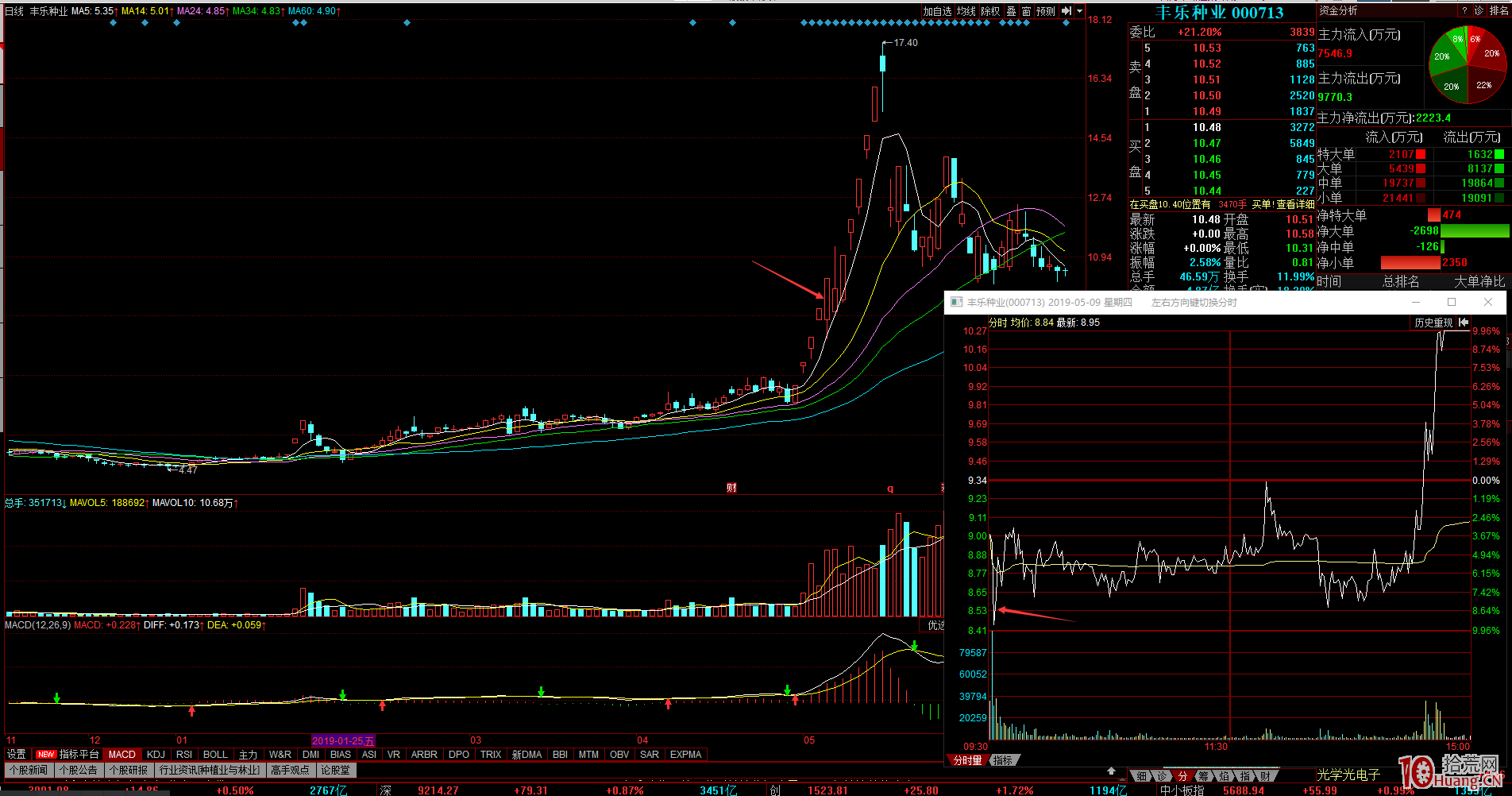
Task: Select the DPO indicator tab
Action: pos(459,754)
